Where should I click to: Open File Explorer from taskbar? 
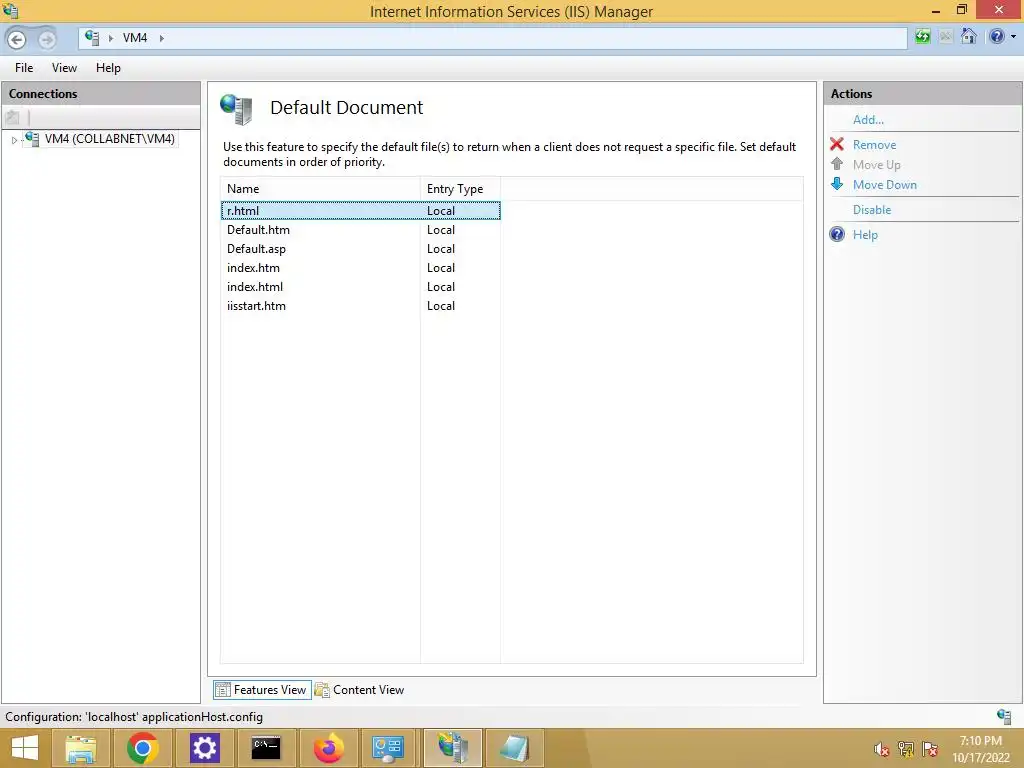(x=80, y=748)
